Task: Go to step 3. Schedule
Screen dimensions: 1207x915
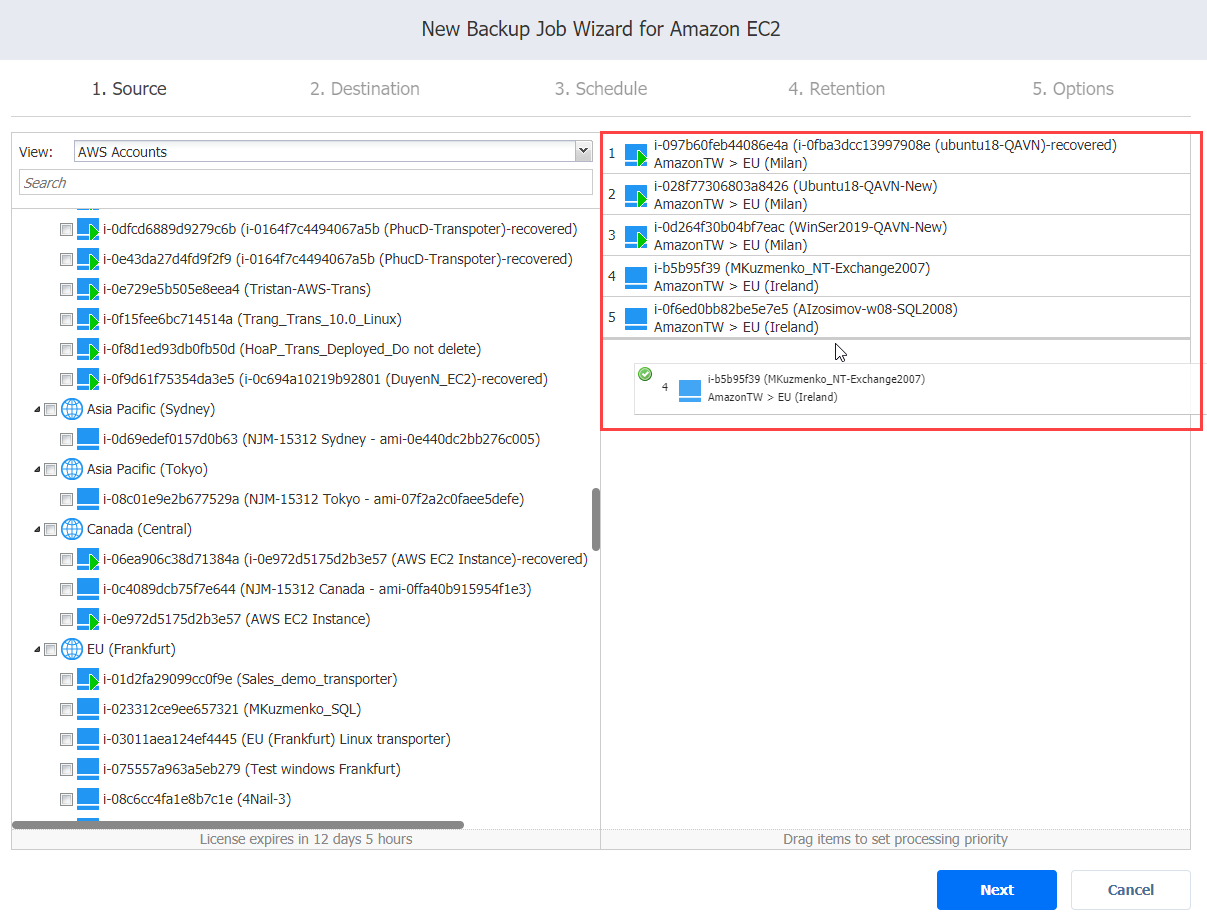Action: (601, 89)
